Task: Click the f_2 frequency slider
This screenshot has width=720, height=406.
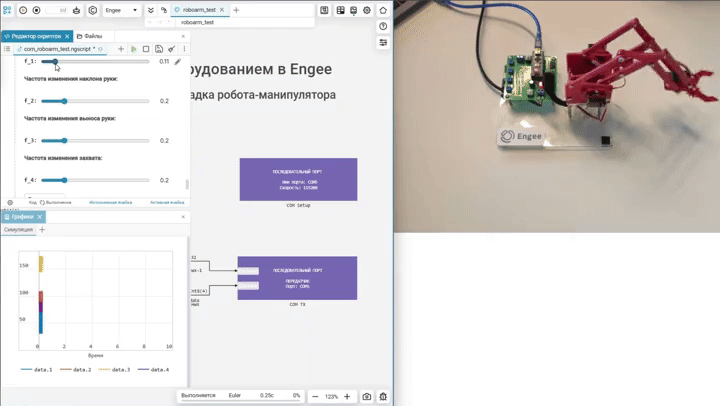Action: click(64, 101)
